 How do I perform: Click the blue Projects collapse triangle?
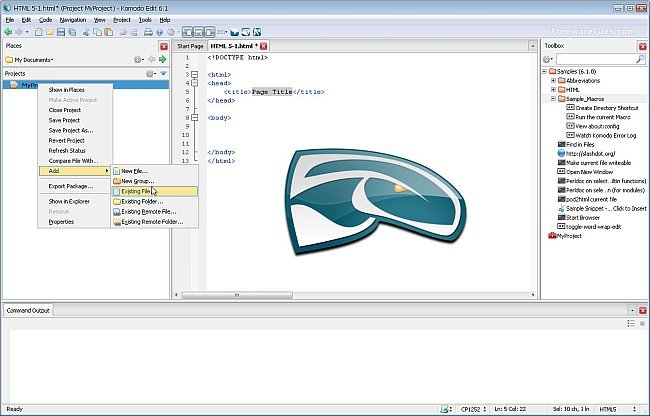coord(163,73)
